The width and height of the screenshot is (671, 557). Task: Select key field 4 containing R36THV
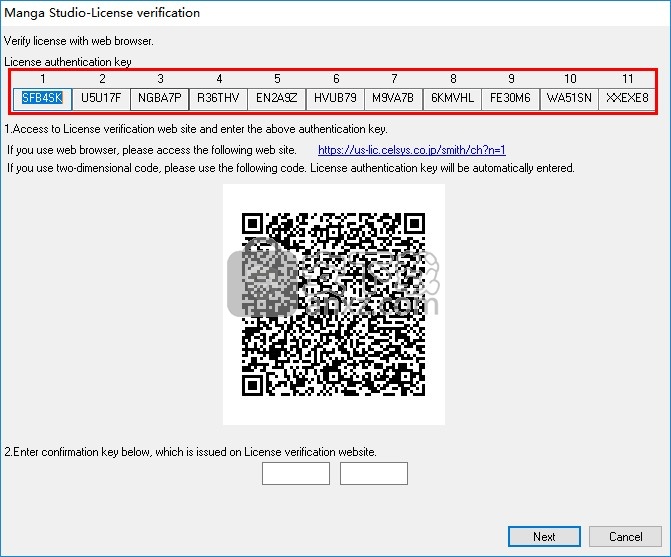click(x=218, y=99)
